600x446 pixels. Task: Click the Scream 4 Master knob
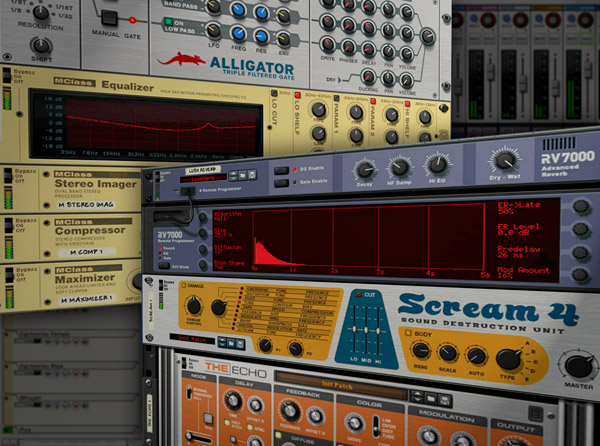[579, 366]
